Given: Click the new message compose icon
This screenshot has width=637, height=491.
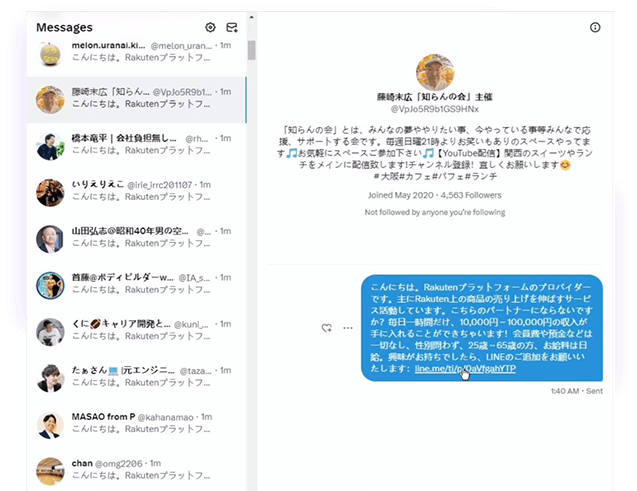Looking at the screenshot, I should [232, 28].
